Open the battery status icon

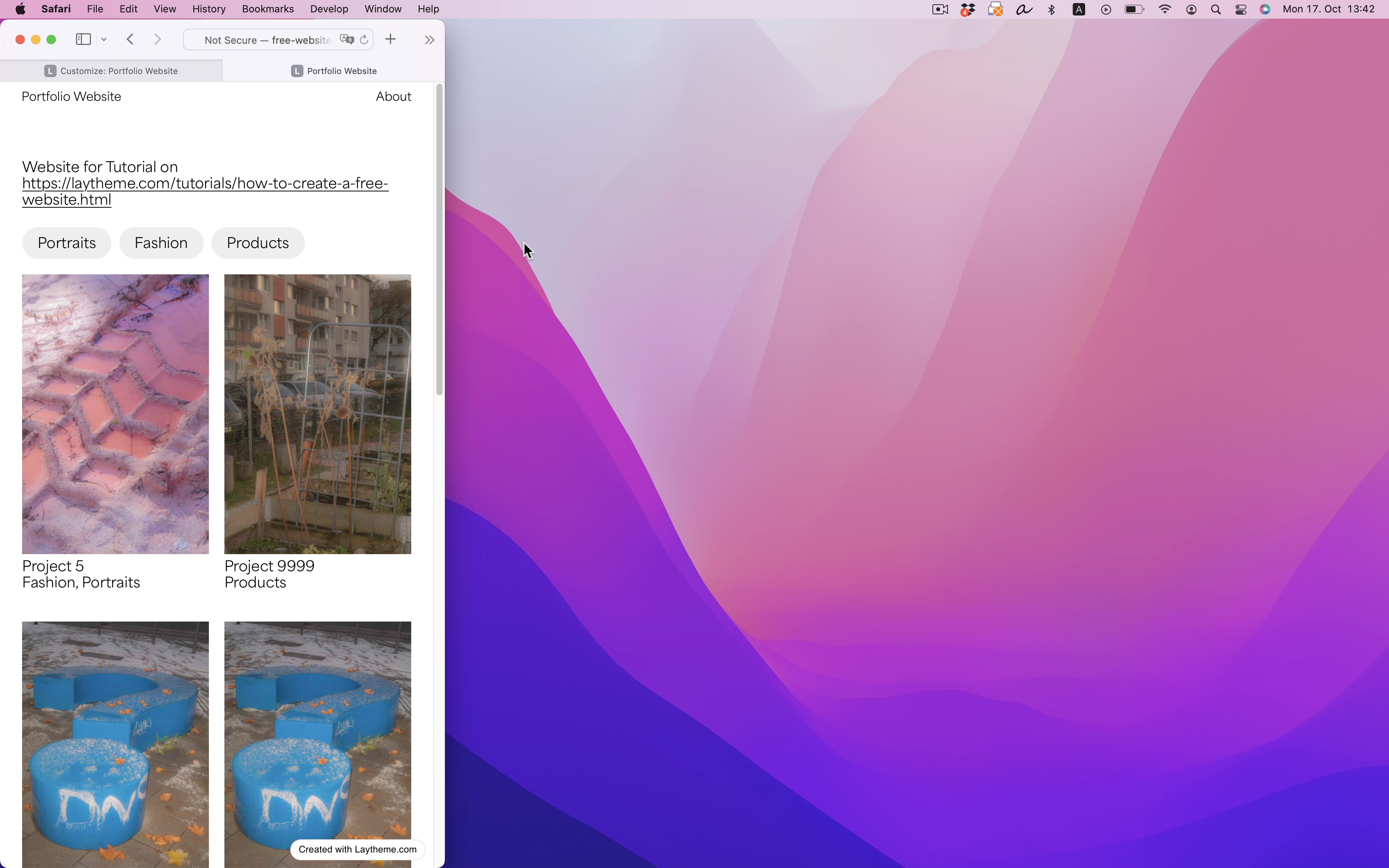click(1134, 9)
